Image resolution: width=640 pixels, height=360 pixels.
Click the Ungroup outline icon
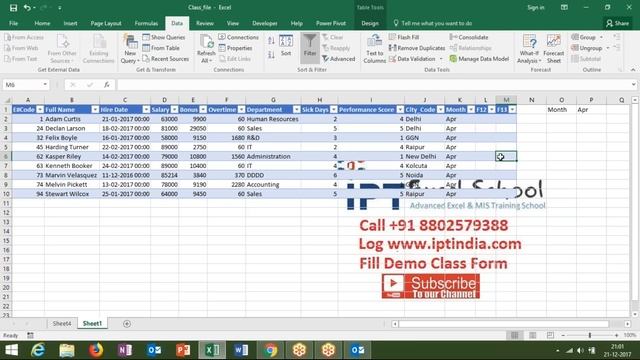[x=575, y=48]
